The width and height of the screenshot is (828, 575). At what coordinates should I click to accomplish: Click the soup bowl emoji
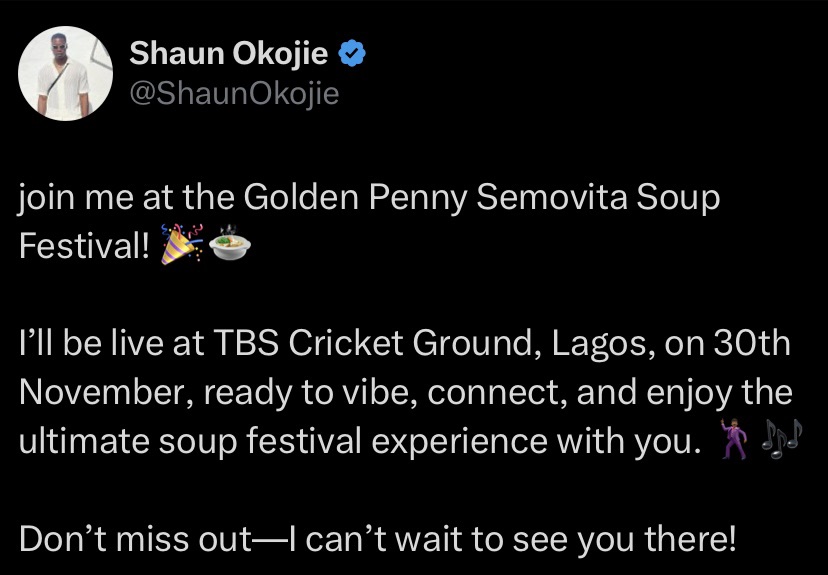tap(230, 245)
